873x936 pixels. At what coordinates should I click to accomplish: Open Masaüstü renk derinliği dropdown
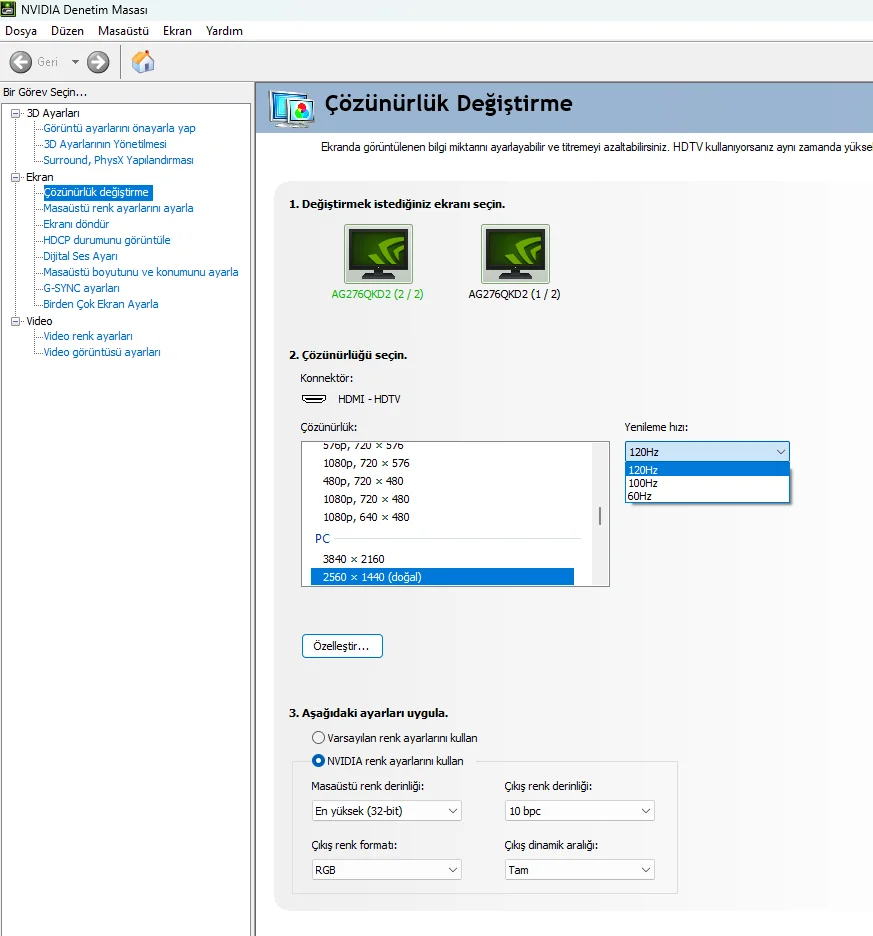click(x=386, y=811)
